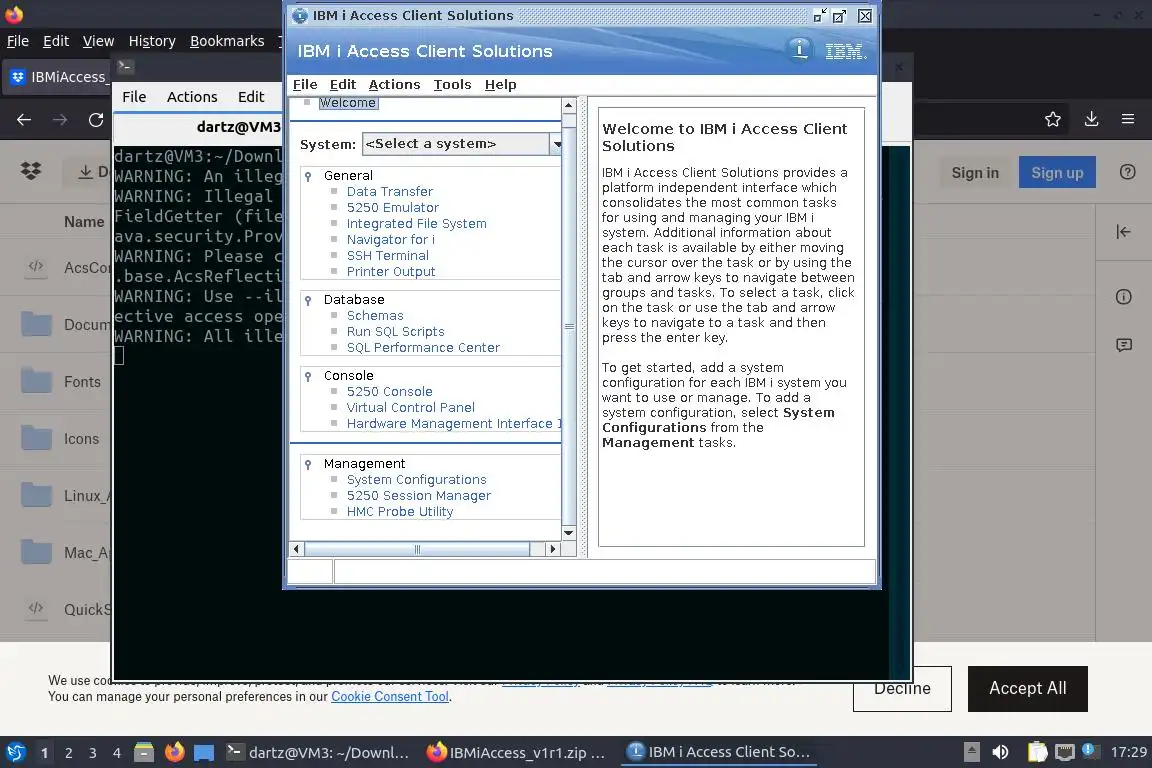
Task: Start the SSH Terminal task
Action: pos(388,256)
